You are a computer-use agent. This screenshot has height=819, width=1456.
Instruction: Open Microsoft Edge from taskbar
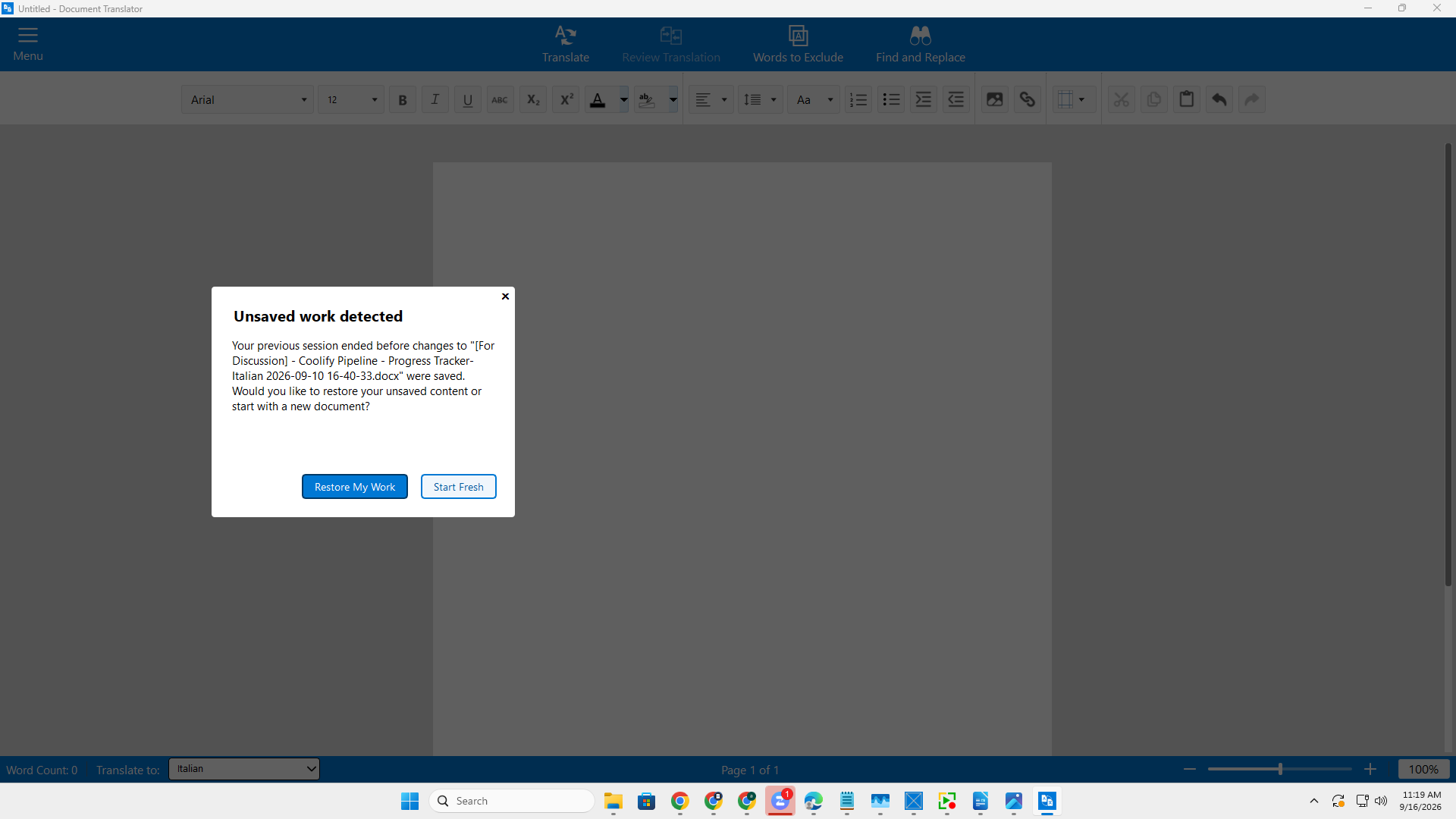pos(814,801)
